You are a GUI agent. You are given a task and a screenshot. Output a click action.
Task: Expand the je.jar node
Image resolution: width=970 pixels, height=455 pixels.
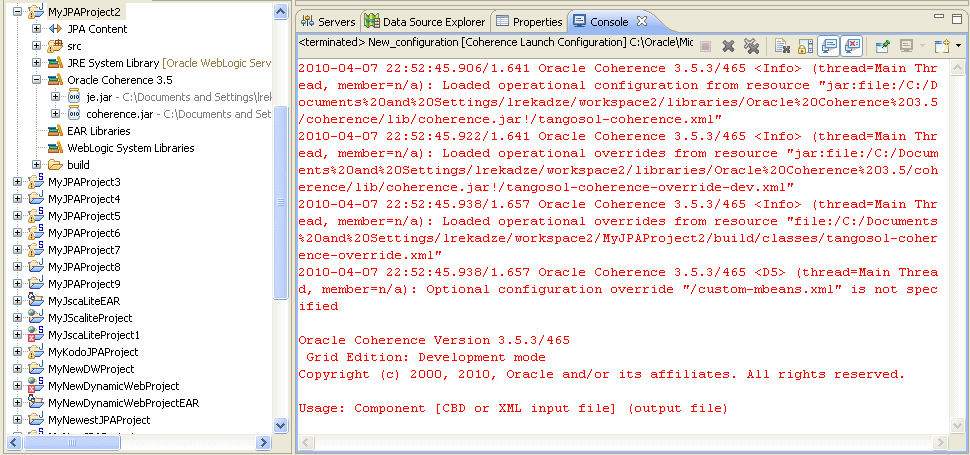click(56, 97)
